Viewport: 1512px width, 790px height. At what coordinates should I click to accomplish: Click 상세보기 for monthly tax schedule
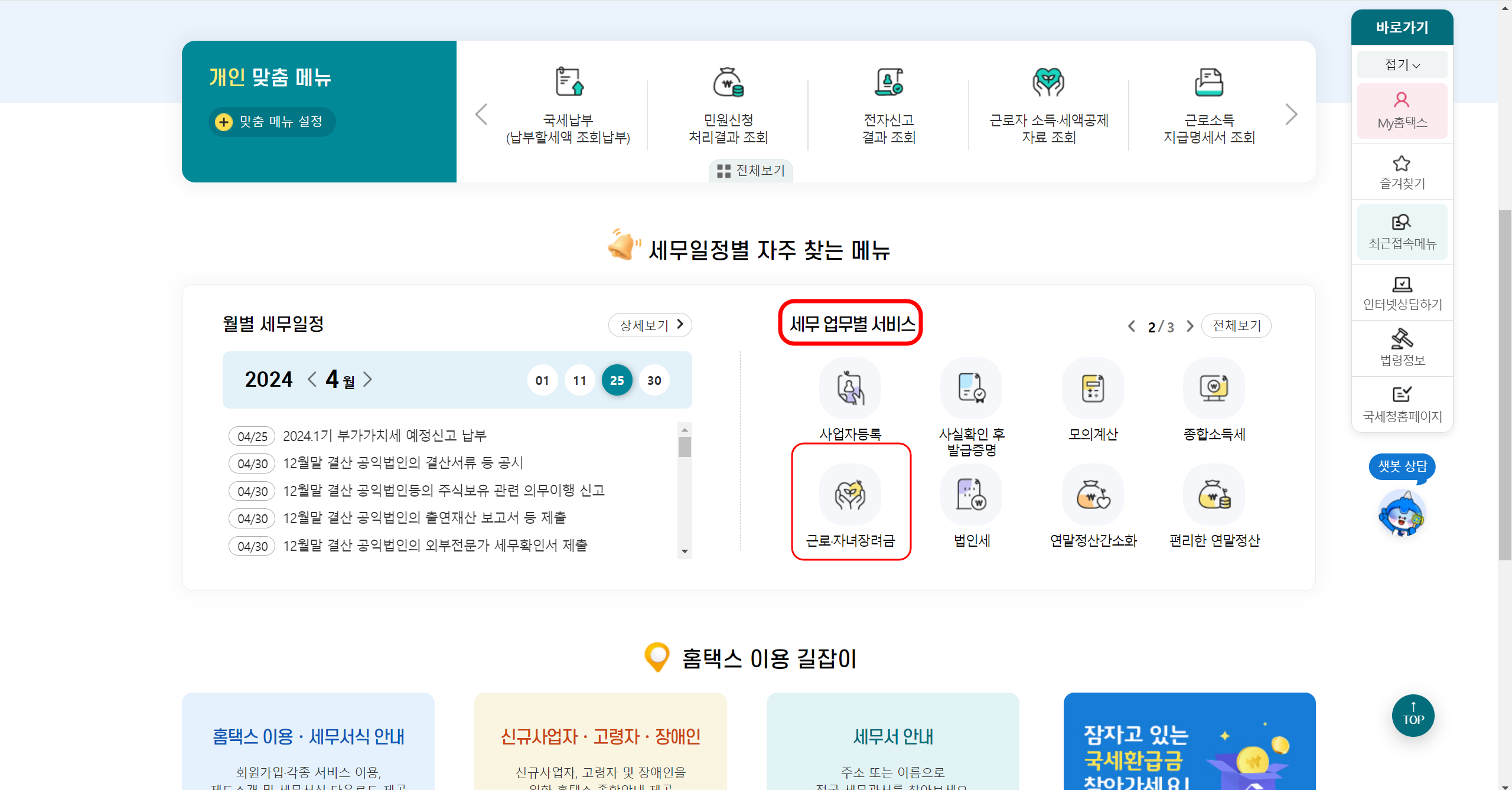pyautogui.click(x=650, y=325)
